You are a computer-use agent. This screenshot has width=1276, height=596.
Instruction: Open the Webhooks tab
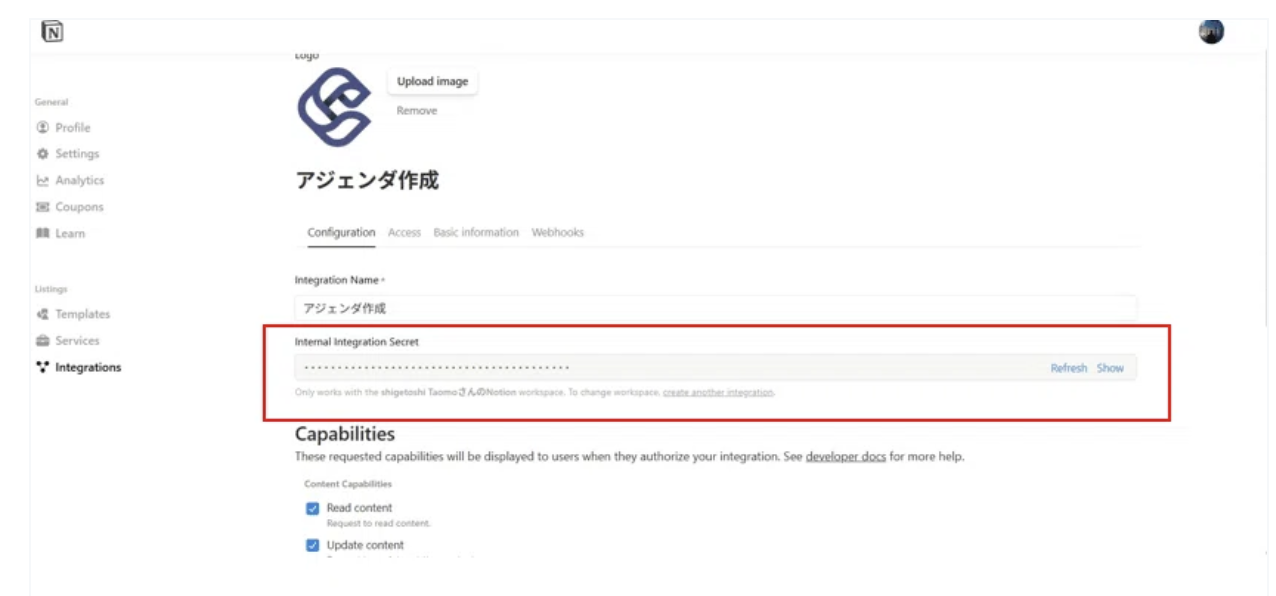tap(557, 232)
